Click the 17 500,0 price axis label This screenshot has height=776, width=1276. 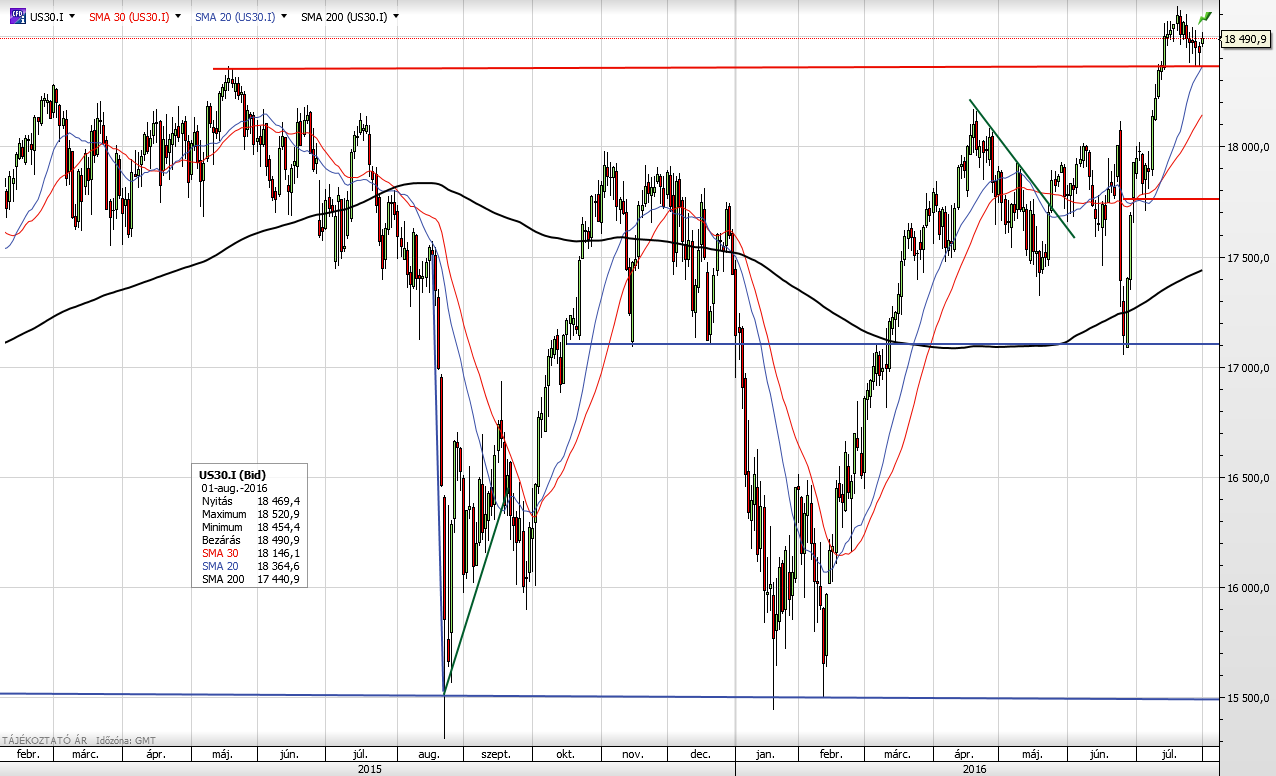[1248, 258]
